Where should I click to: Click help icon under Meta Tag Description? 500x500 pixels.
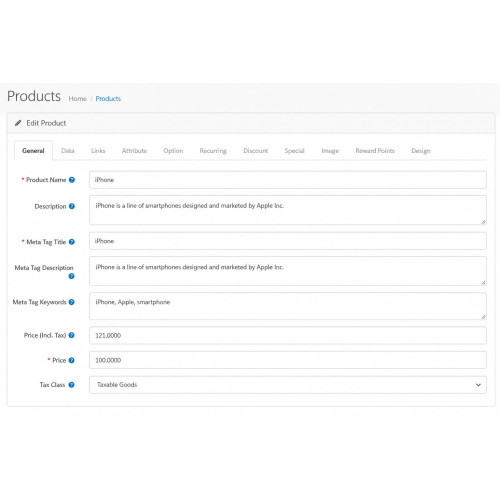pyautogui.click(x=71, y=276)
